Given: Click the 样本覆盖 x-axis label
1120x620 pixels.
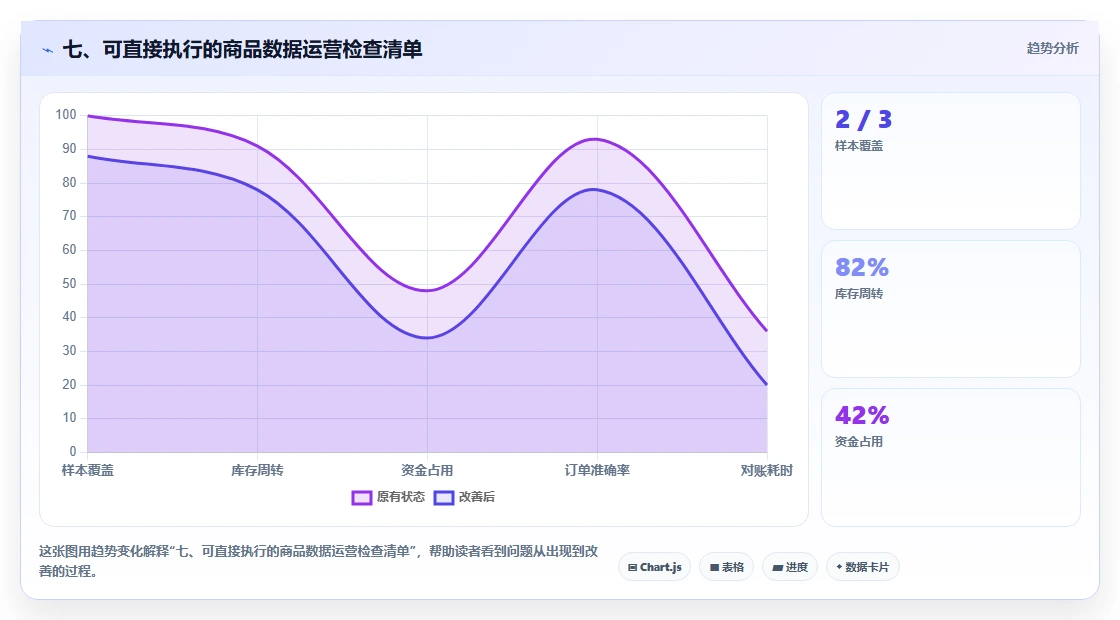Looking at the screenshot, I should (x=87, y=470).
